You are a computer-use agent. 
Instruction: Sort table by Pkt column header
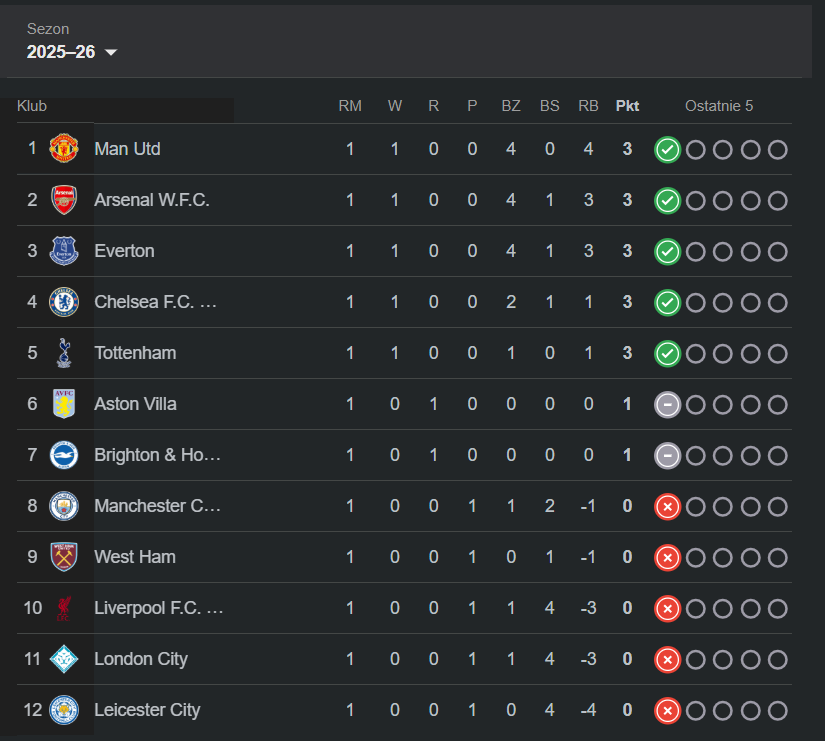627,106
